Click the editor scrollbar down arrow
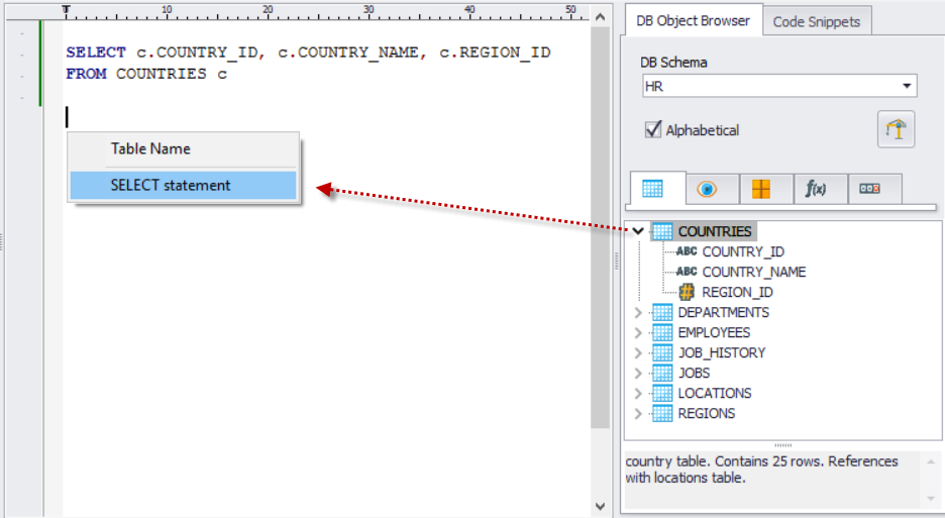This screenshot has width=945, height=518. point(600,507)
